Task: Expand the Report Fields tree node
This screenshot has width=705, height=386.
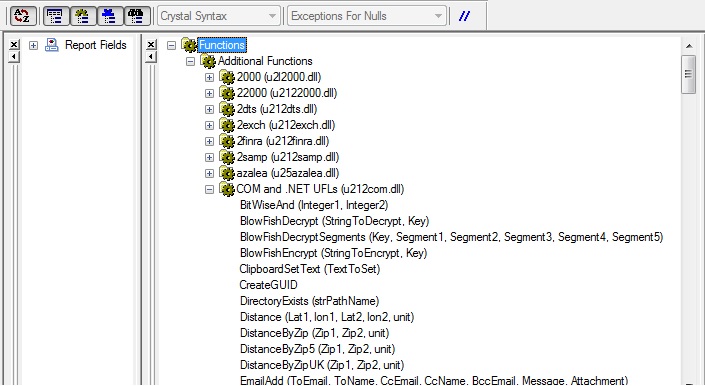Action: click(33, 45)
